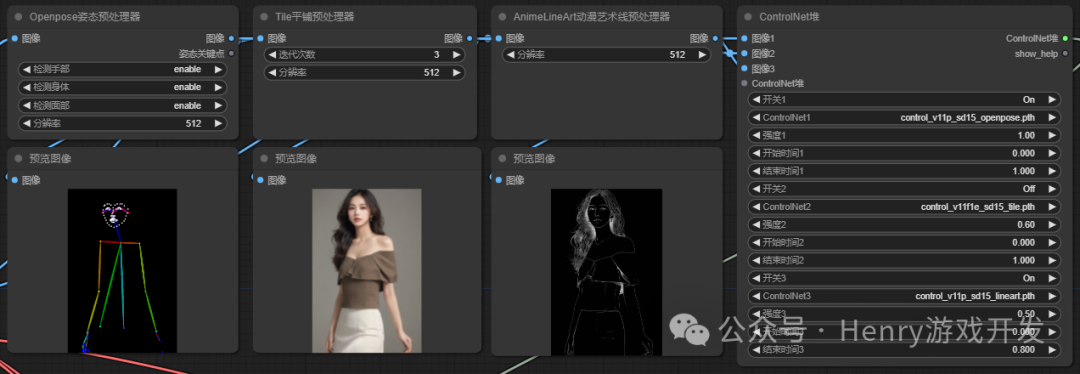This screenshot has height=374, width=1080.
Task: Toggle 检测手部 enable setting
Action: point(123,69)
